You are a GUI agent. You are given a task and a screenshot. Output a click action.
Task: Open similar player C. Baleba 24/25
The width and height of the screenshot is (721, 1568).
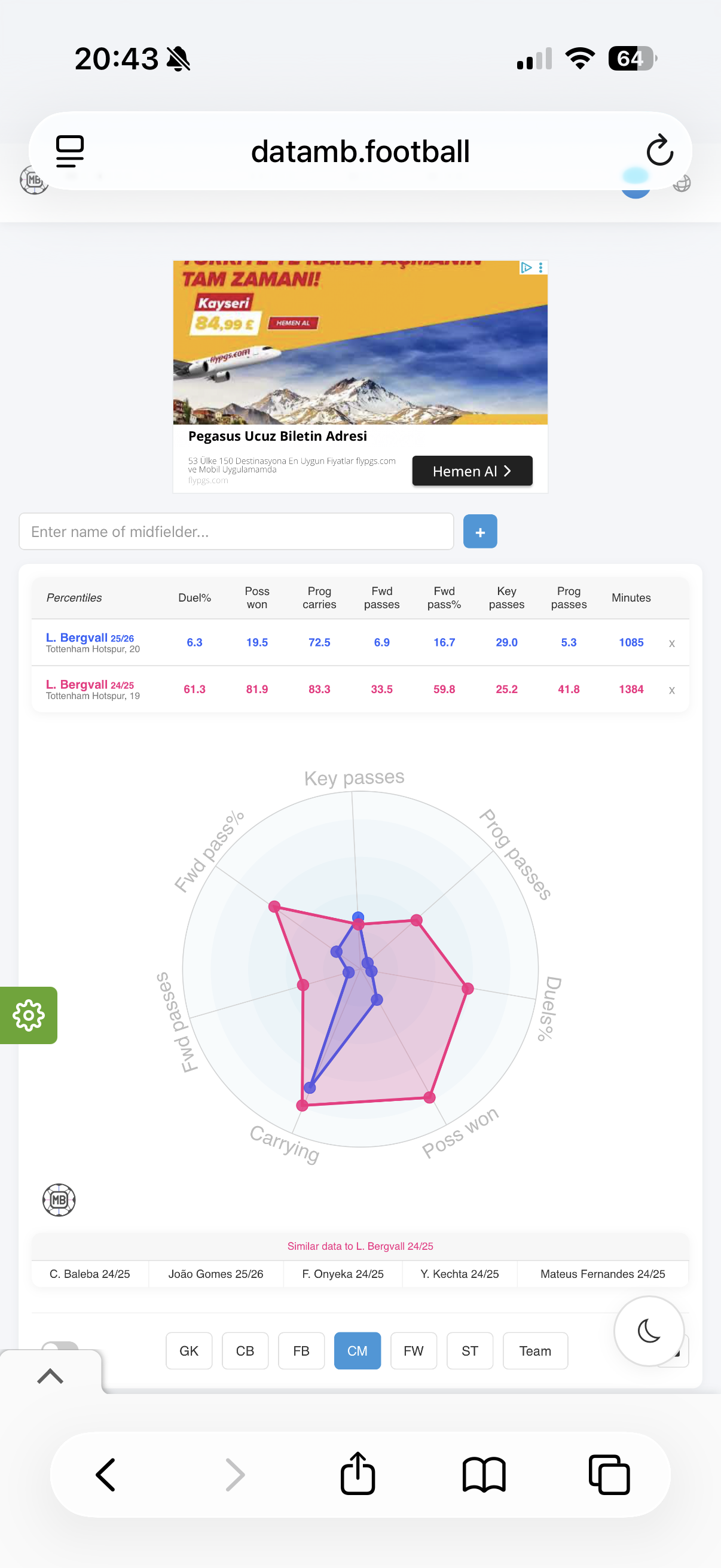coord(90,1274)
